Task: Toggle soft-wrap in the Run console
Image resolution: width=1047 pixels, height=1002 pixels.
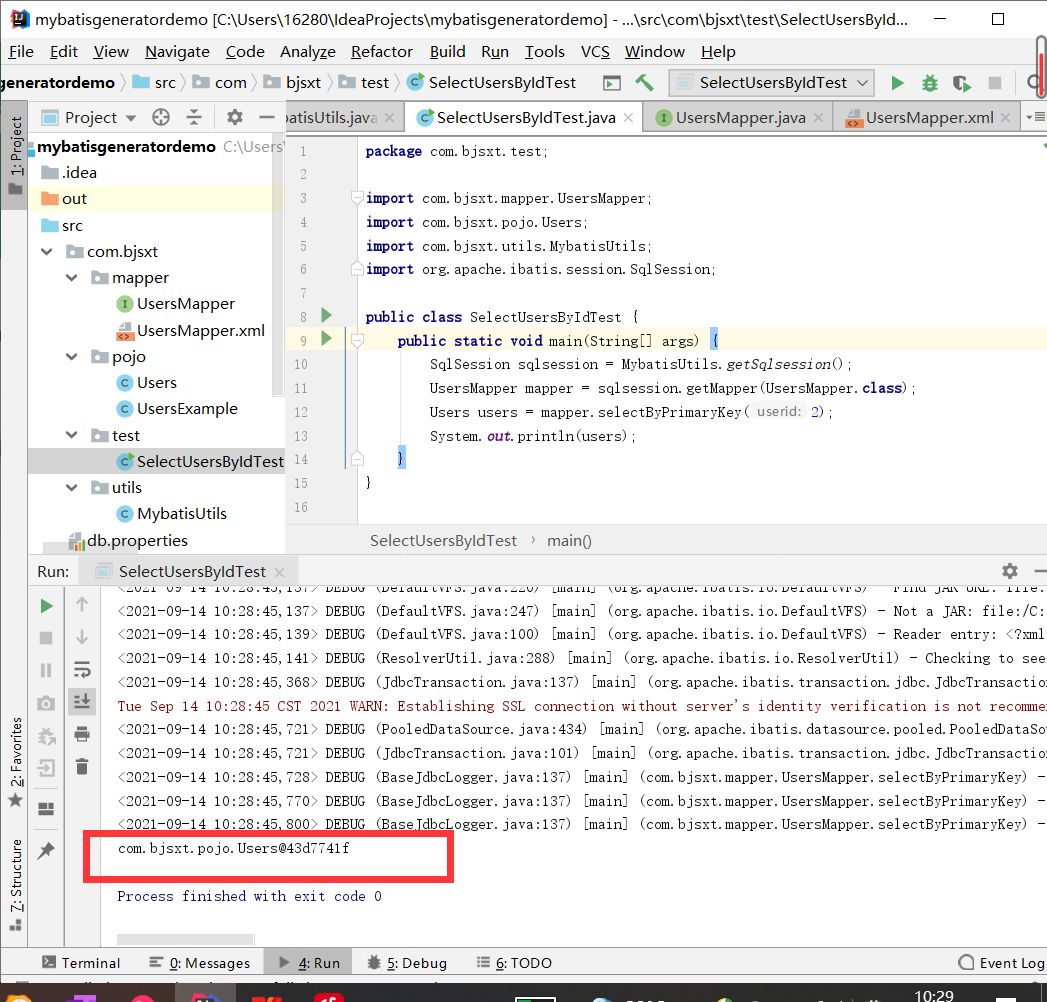Action: pos(81,669)
